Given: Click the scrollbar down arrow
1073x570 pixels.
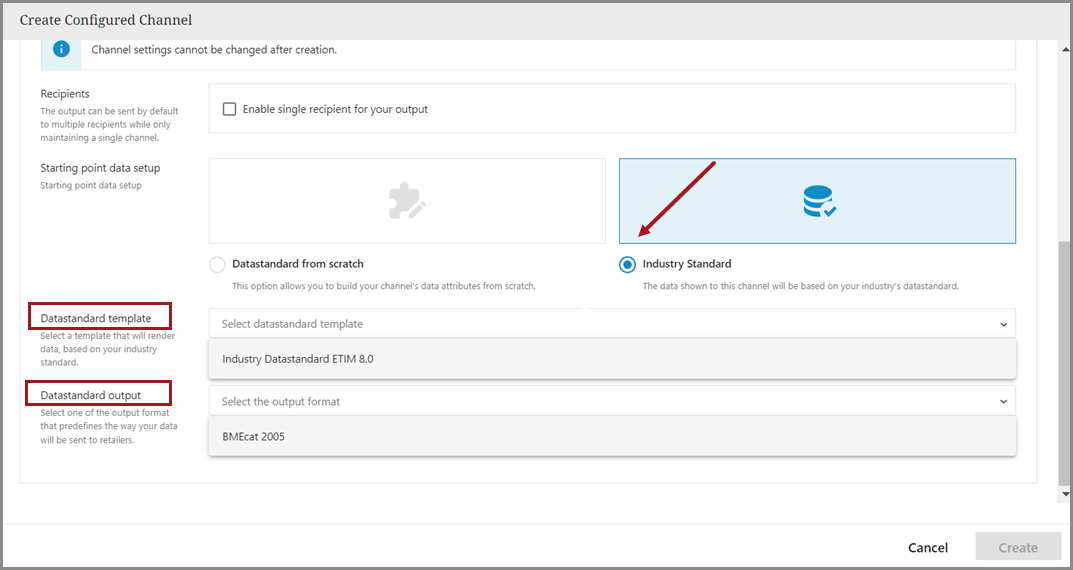Looking at the screenshot, I should (1065, 493).
